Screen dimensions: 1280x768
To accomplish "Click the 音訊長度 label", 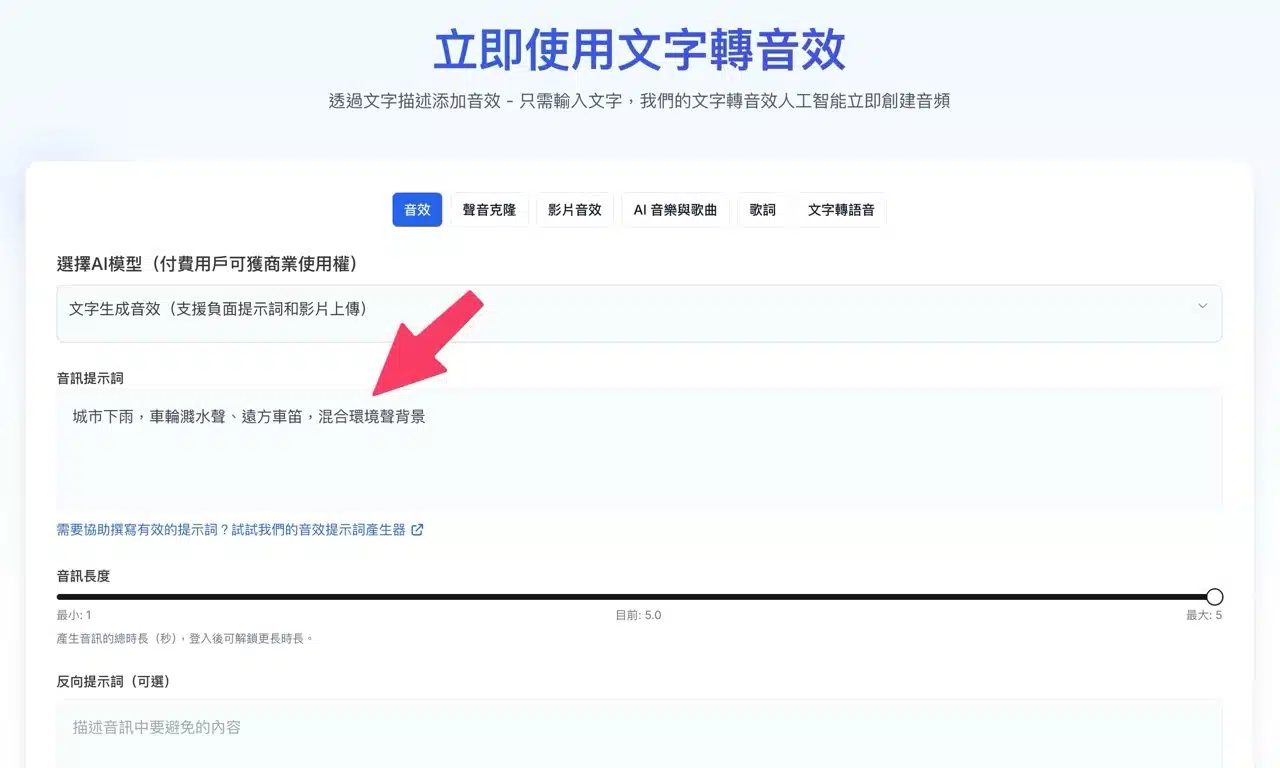I will pos(83,576).
